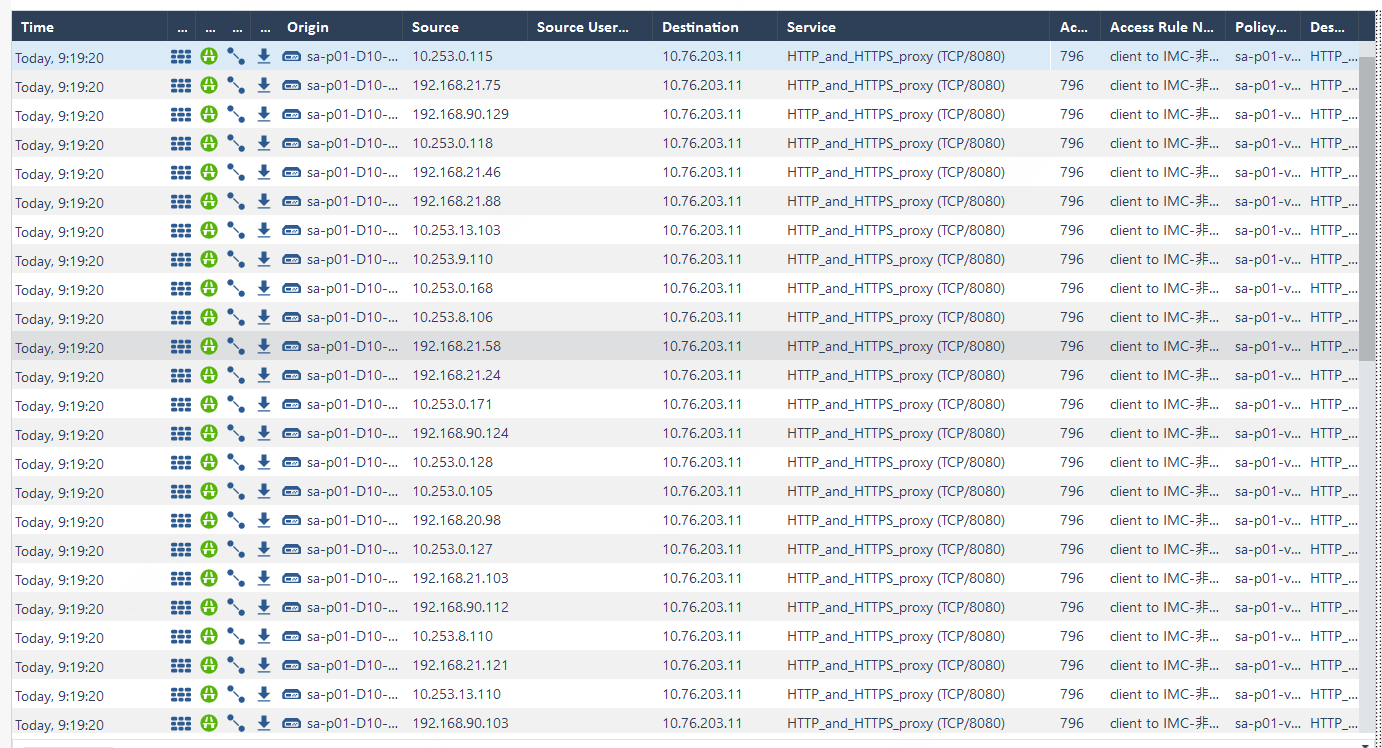Sort logs by the Time column header
This screenshot has width=1382, height=748.
(x=38, y=27)
